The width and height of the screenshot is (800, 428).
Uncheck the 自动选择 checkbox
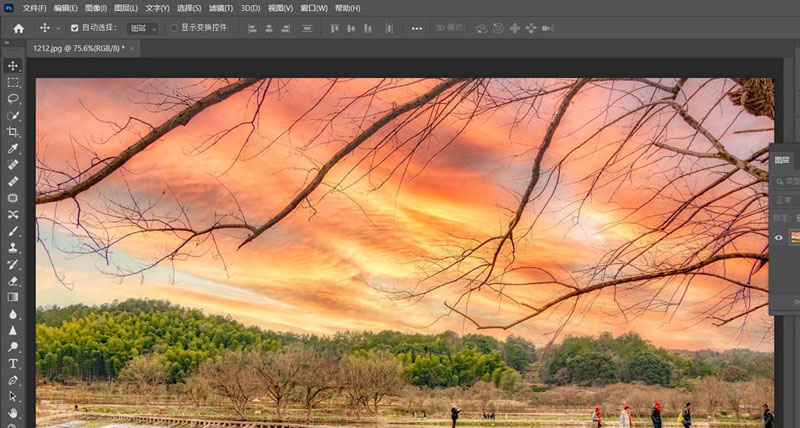75,28
